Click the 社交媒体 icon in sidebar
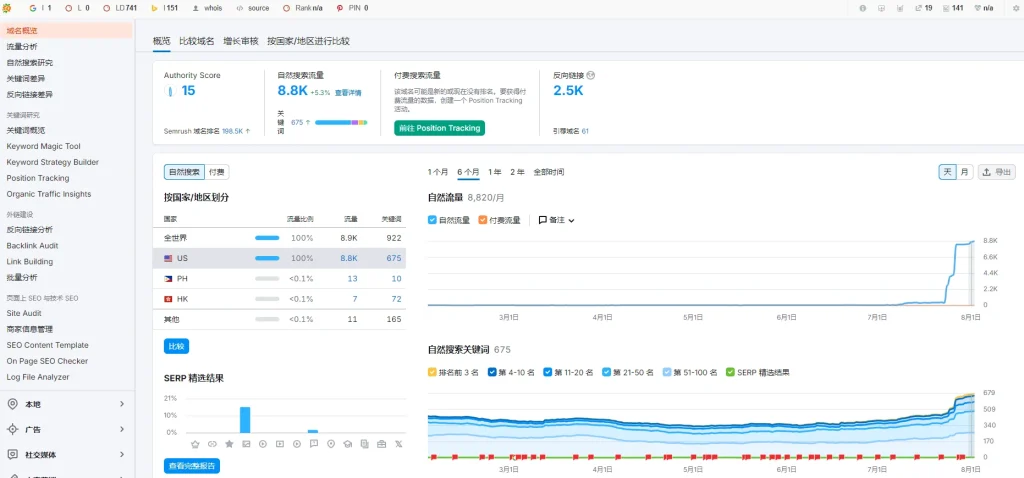The image size is (1024, 478). [12, 454]
